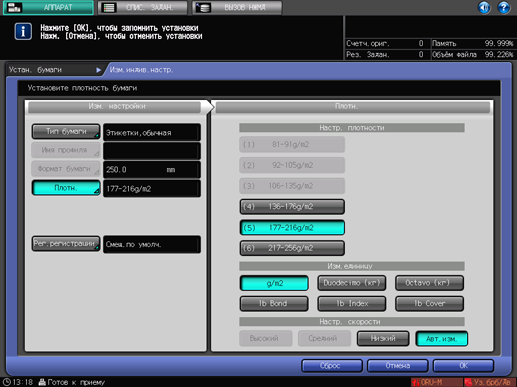Viewport: 517px width, 387px height.
Task: Choose the Octavo (кг) unit
Action: click(429, 283)
